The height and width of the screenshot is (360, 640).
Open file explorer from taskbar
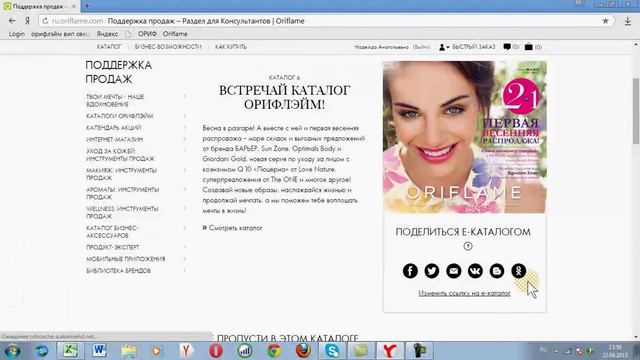(x=128, y=351)
